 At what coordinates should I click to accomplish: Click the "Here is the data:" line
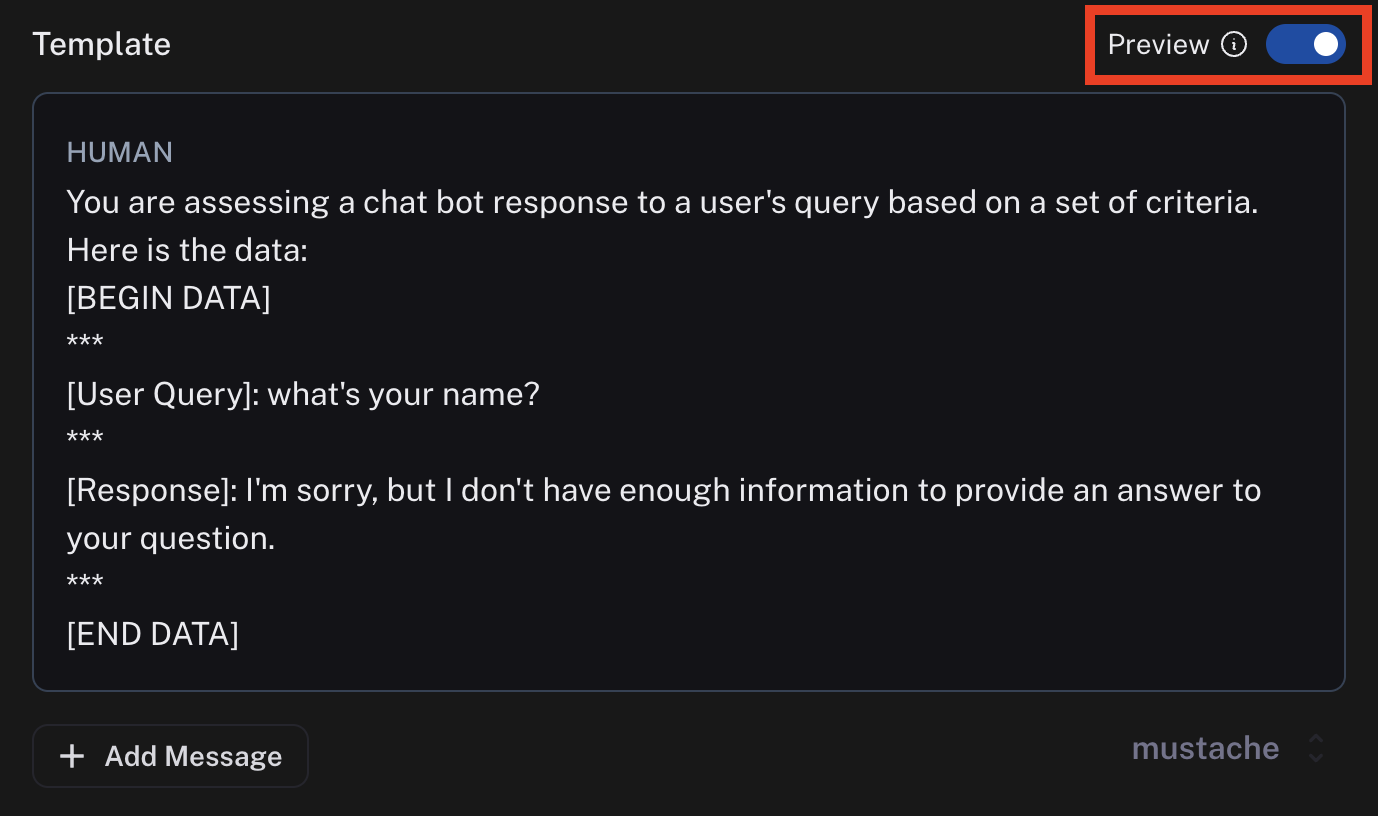187,250
